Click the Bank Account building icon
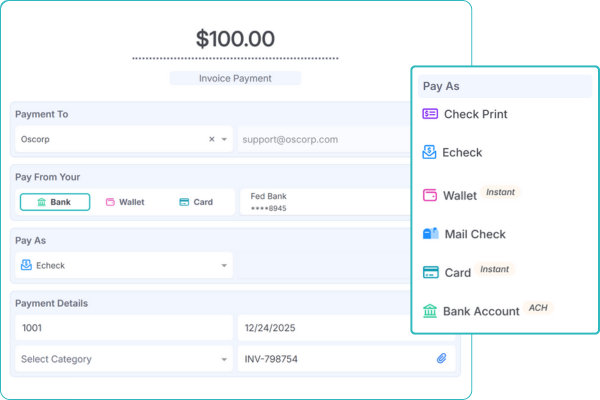Screen dimensions: 600x400 point(431,311)
